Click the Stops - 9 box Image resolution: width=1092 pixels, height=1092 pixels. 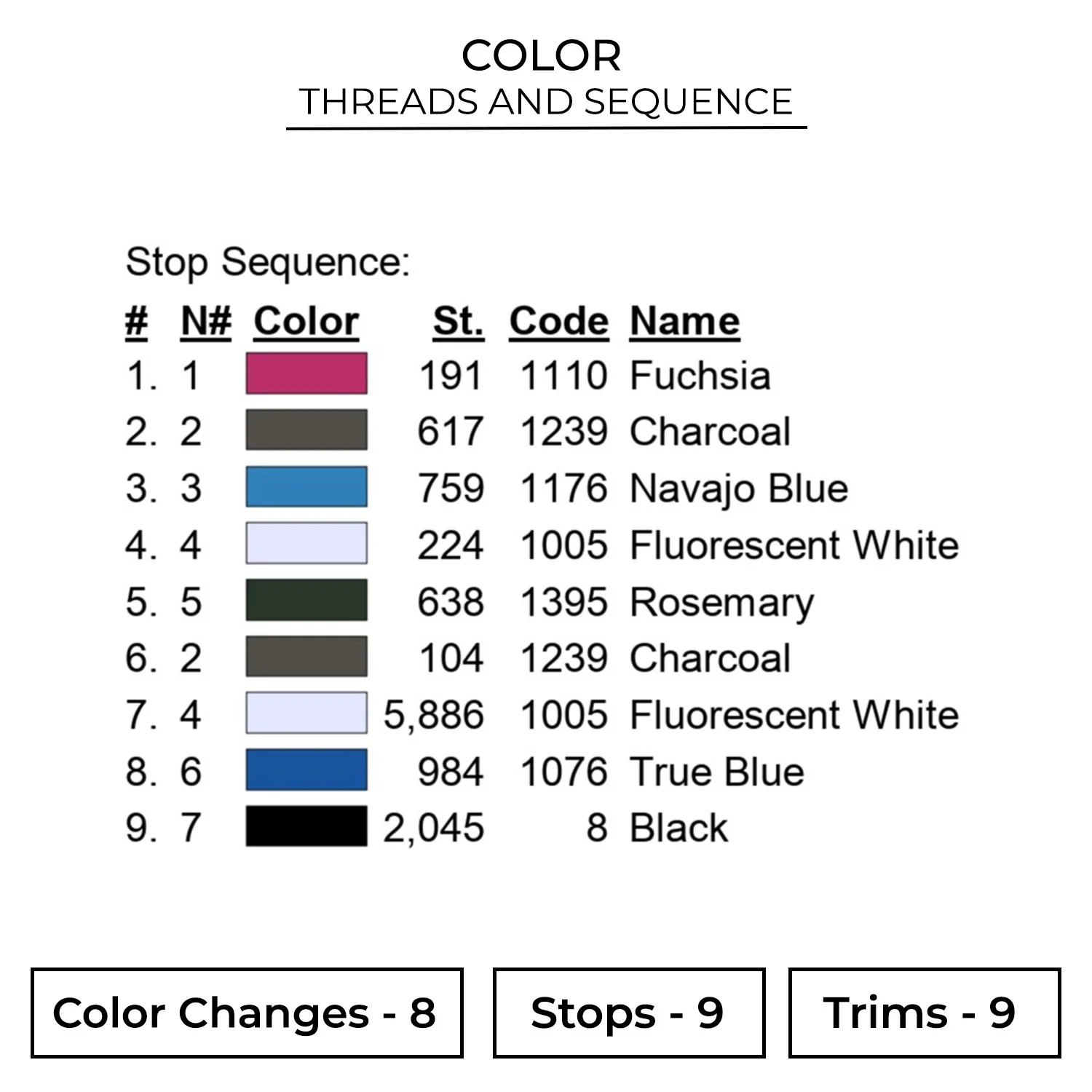[x=628, y=1013]
